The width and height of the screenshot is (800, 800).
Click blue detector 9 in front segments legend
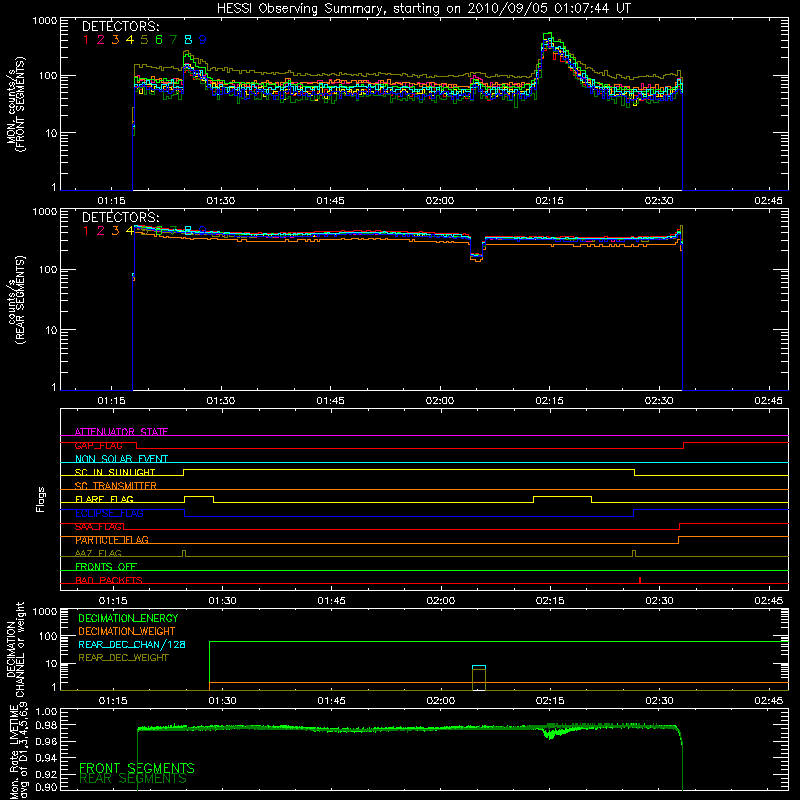pyautogui.click(x=203, y=40)
